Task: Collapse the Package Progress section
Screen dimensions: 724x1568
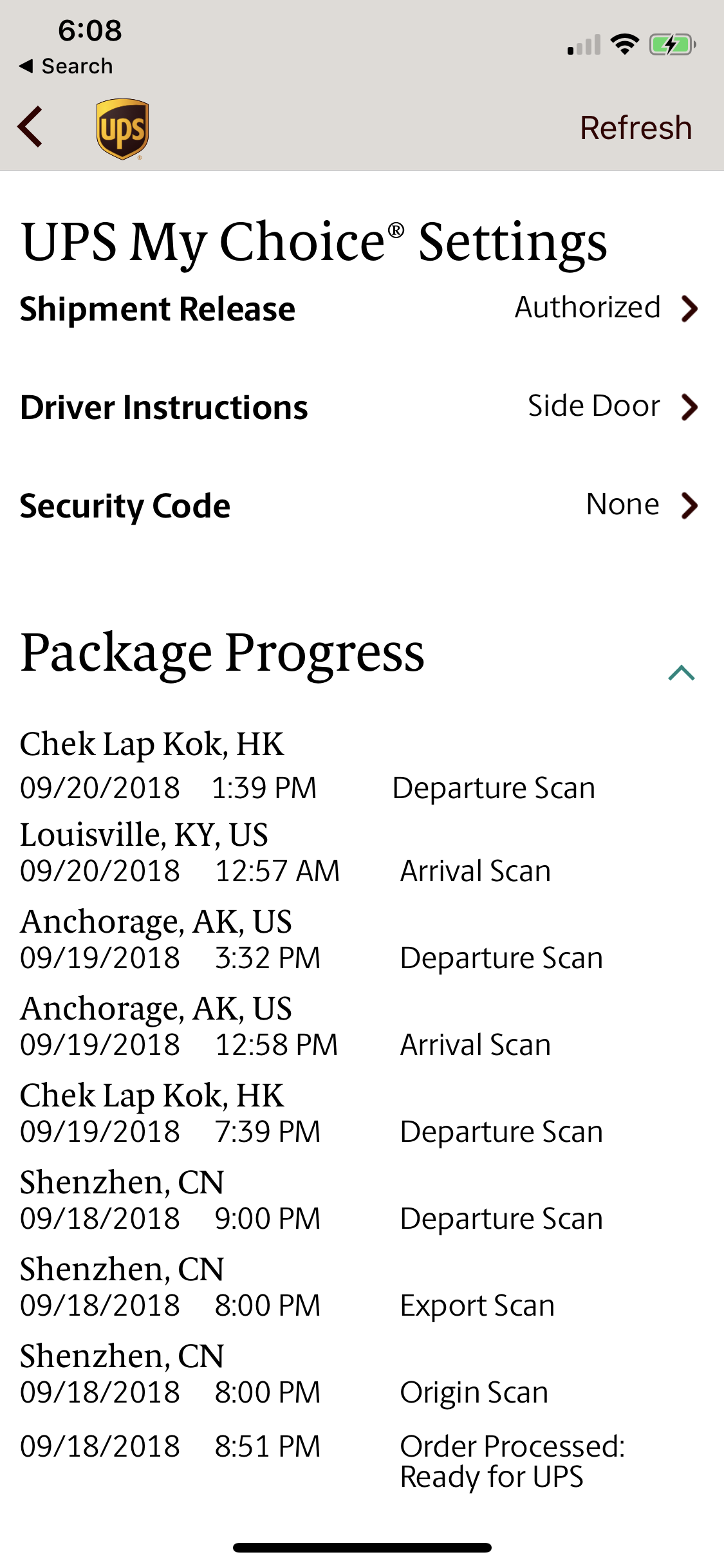Action: (x=681, y=673)
